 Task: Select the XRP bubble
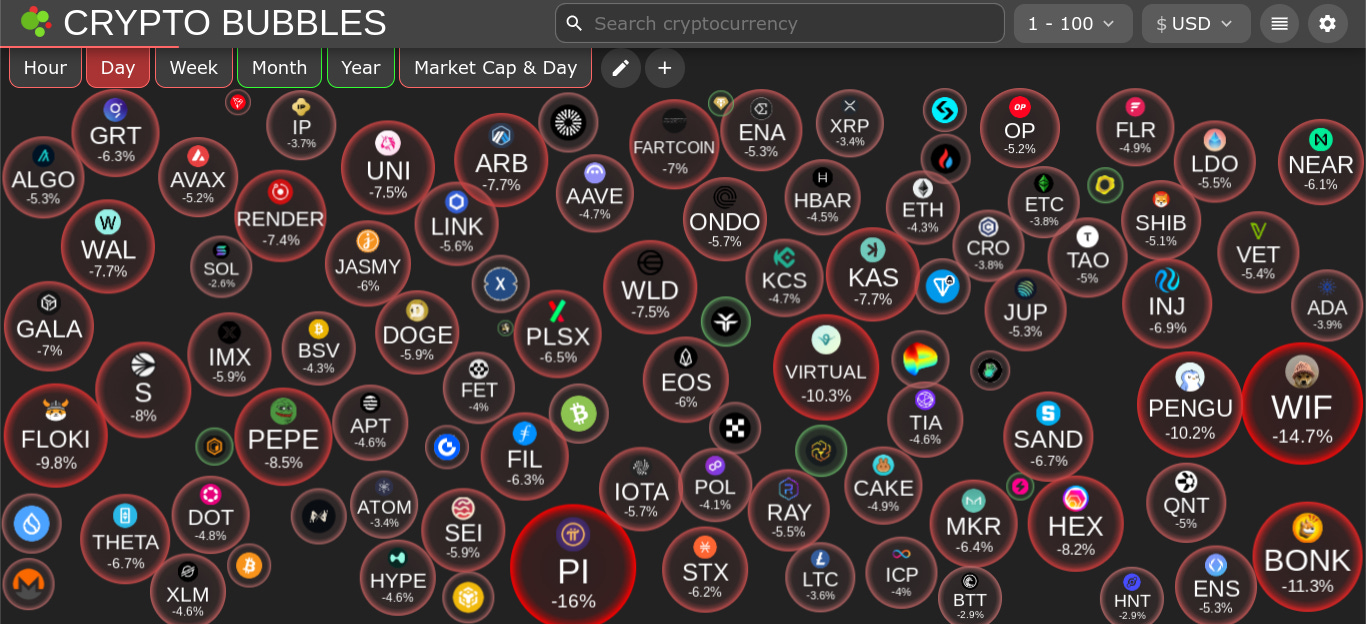(850, 123)
